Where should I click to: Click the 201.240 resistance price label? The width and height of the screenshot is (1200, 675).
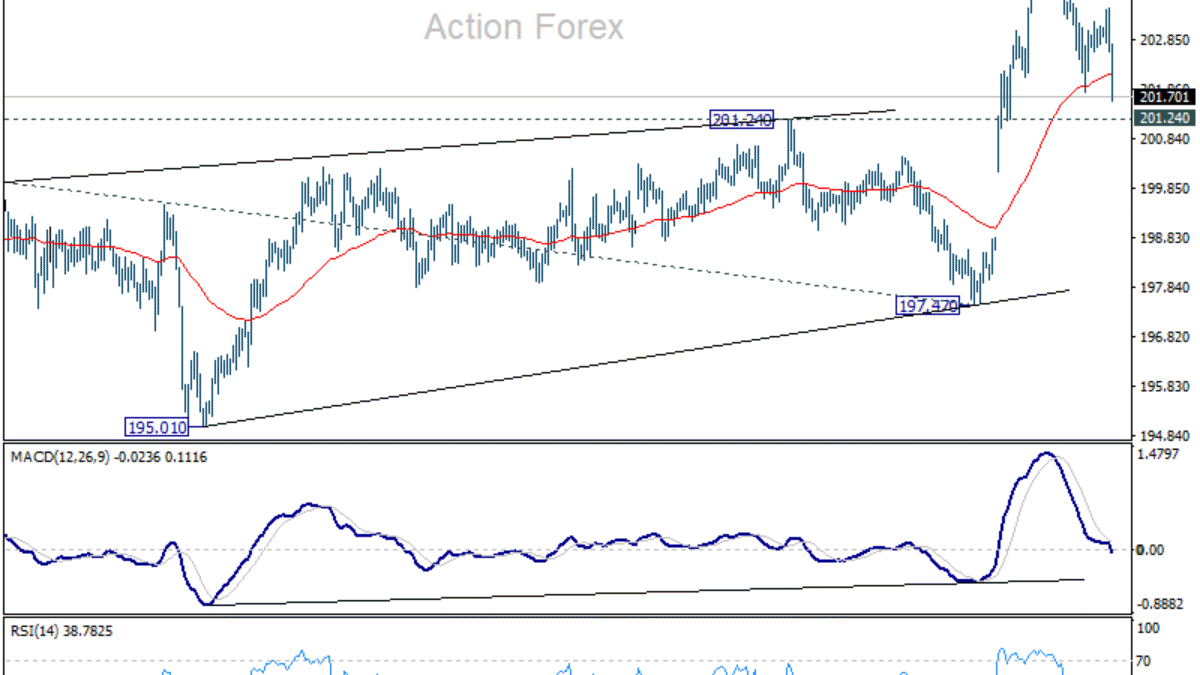[x=740, y=120]
